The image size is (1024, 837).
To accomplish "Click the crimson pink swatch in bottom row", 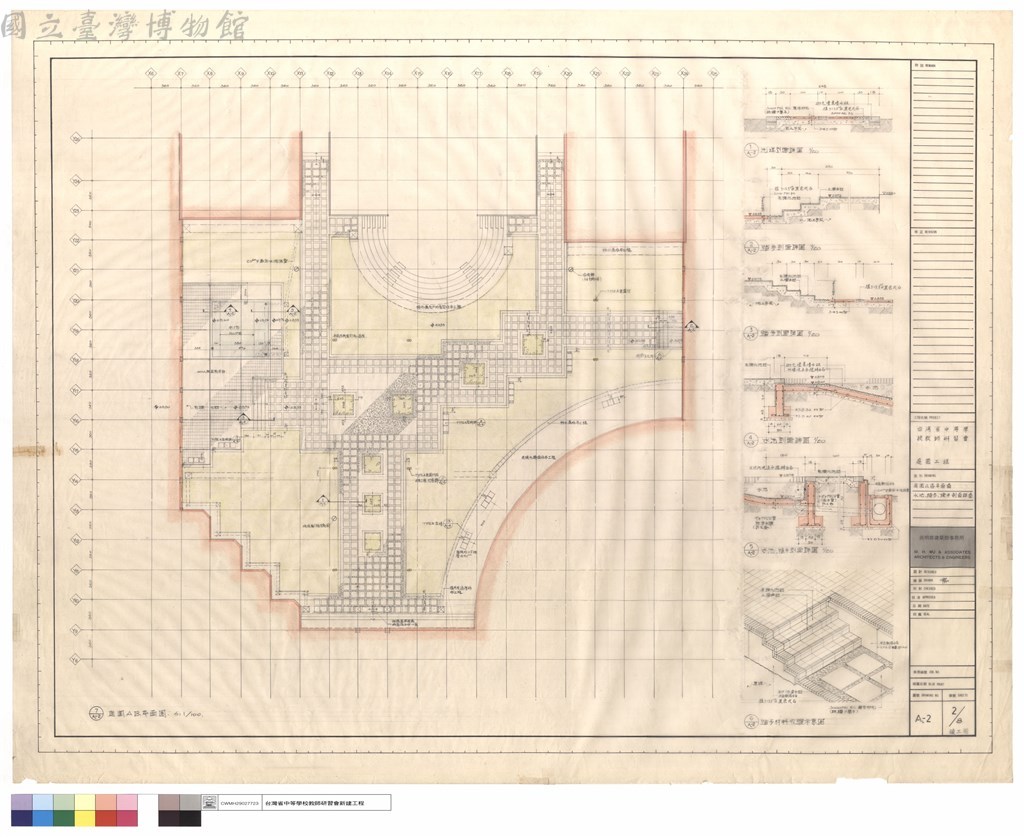I will coord(127,818).
